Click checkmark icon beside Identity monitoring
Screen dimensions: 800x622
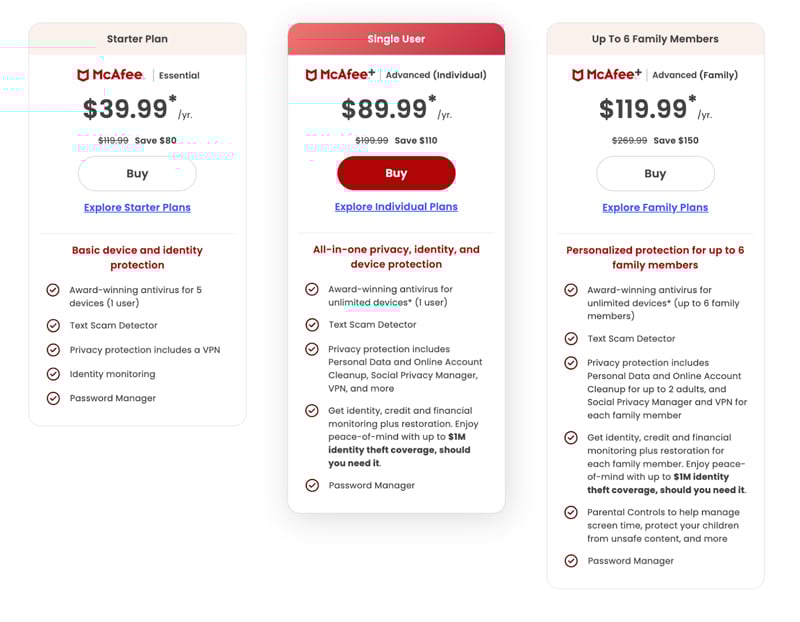coord(53,374)
